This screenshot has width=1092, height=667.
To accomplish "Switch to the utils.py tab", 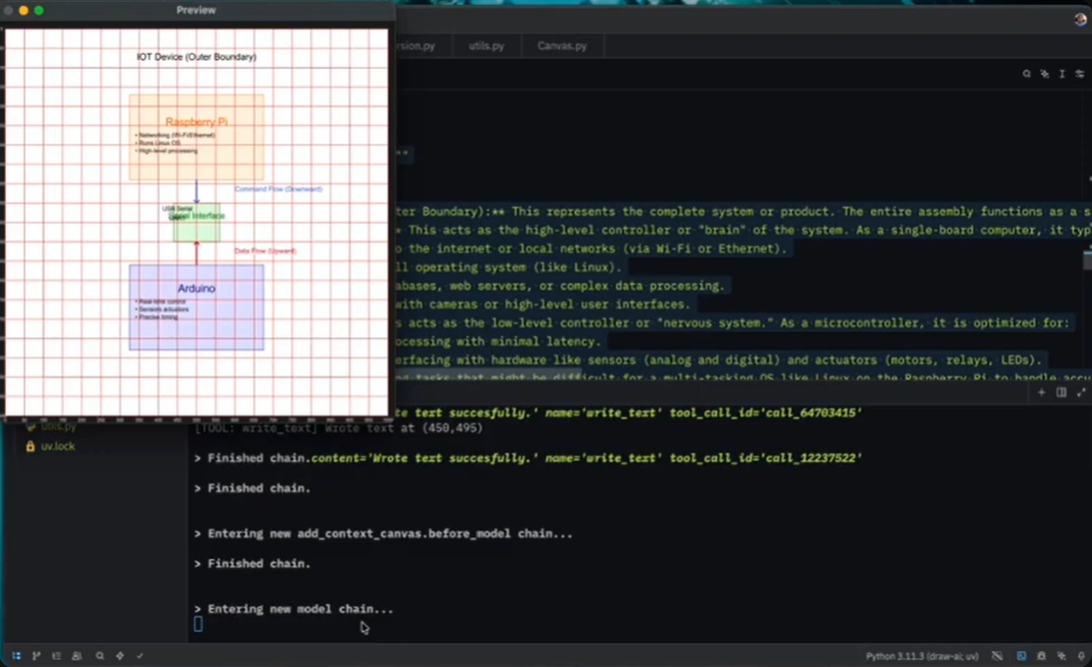I will click(x=486, y=46).
